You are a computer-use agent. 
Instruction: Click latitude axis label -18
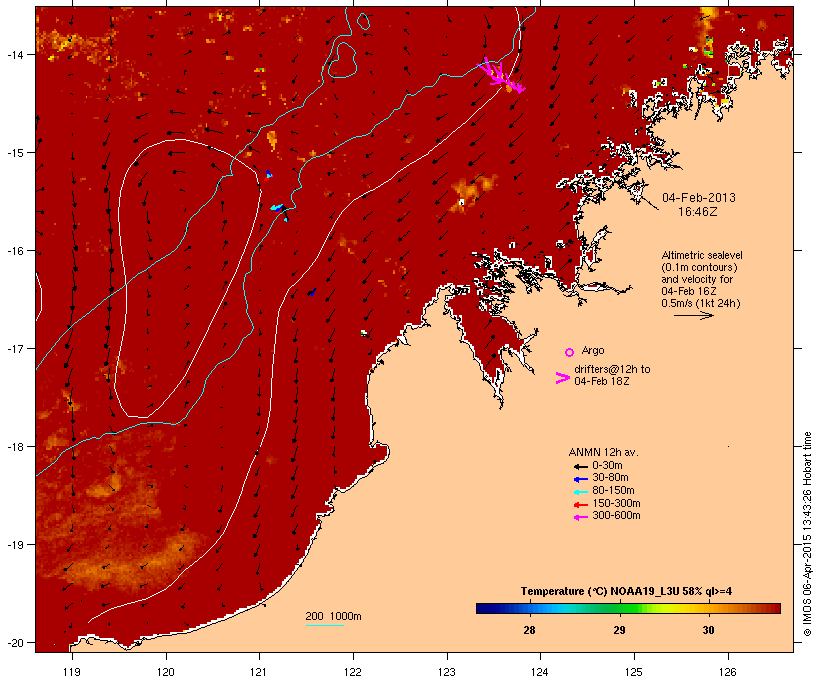[15, 447]
